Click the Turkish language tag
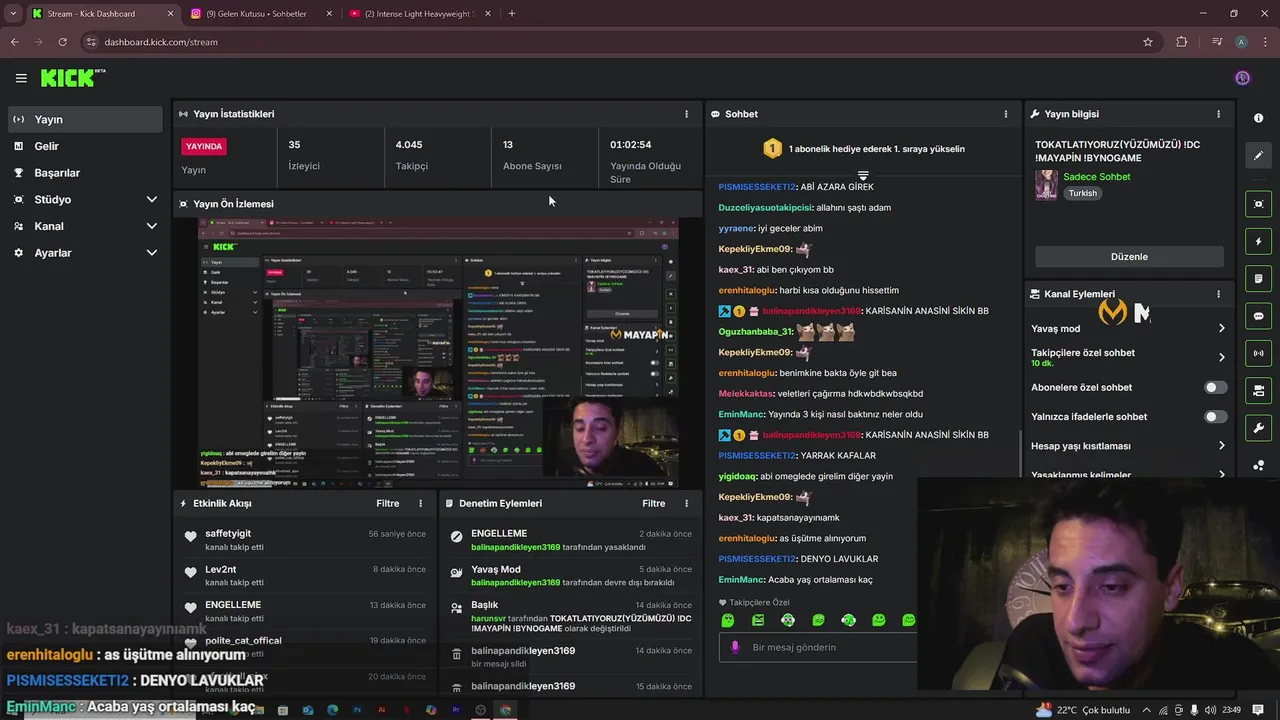 click(1082, 193)
